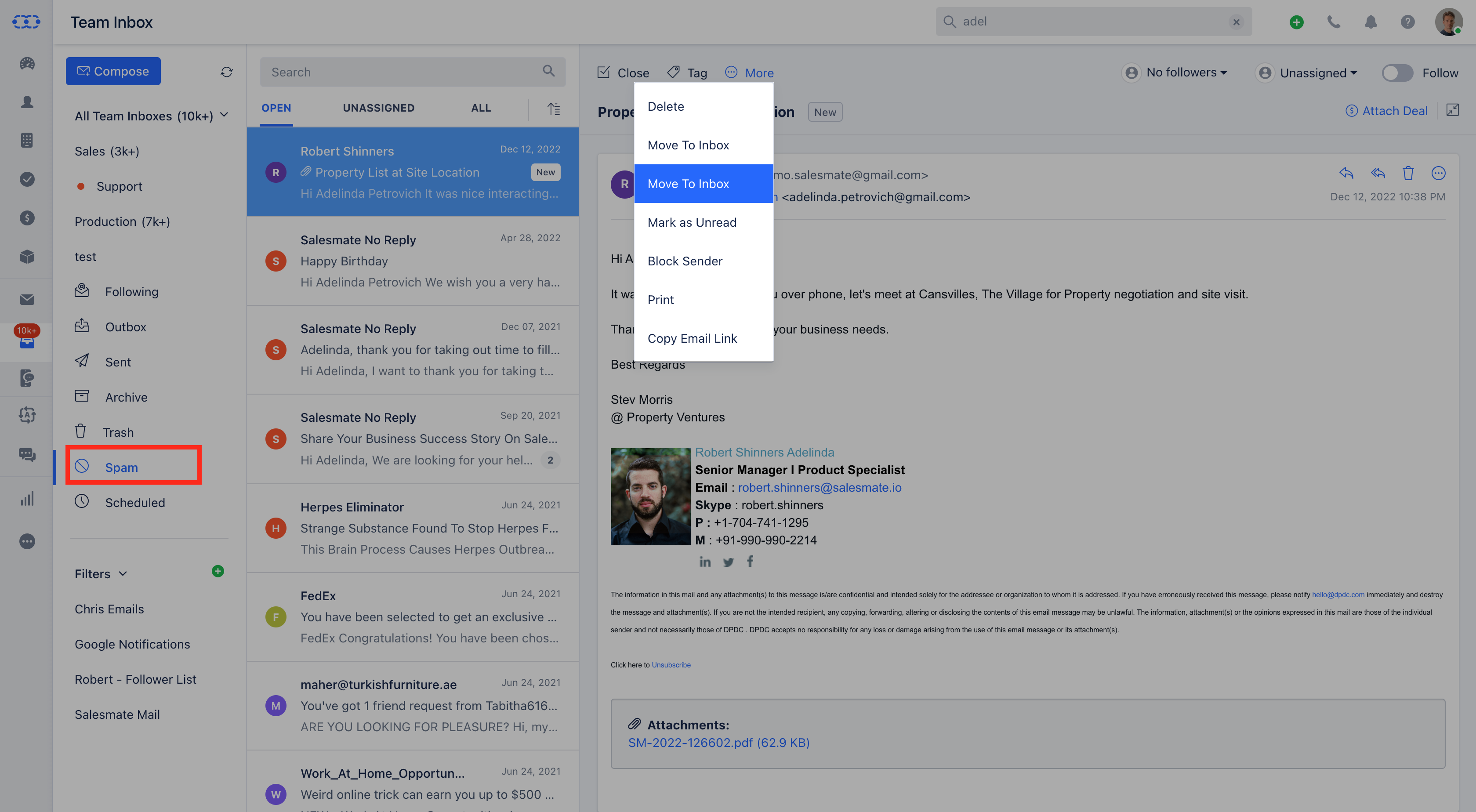The width and height of the screenshot is (1476, 812).
Task: Click the Compose button
Action: pos(113,71)
